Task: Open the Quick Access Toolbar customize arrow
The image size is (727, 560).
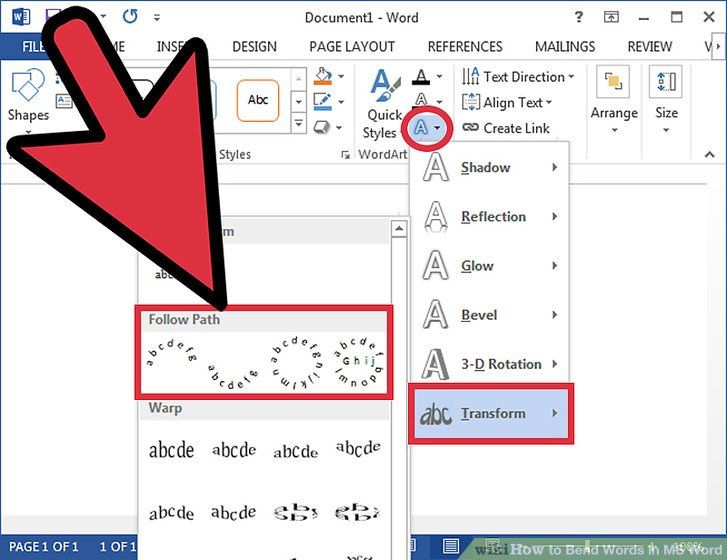Action: click(x=157, y=18)
